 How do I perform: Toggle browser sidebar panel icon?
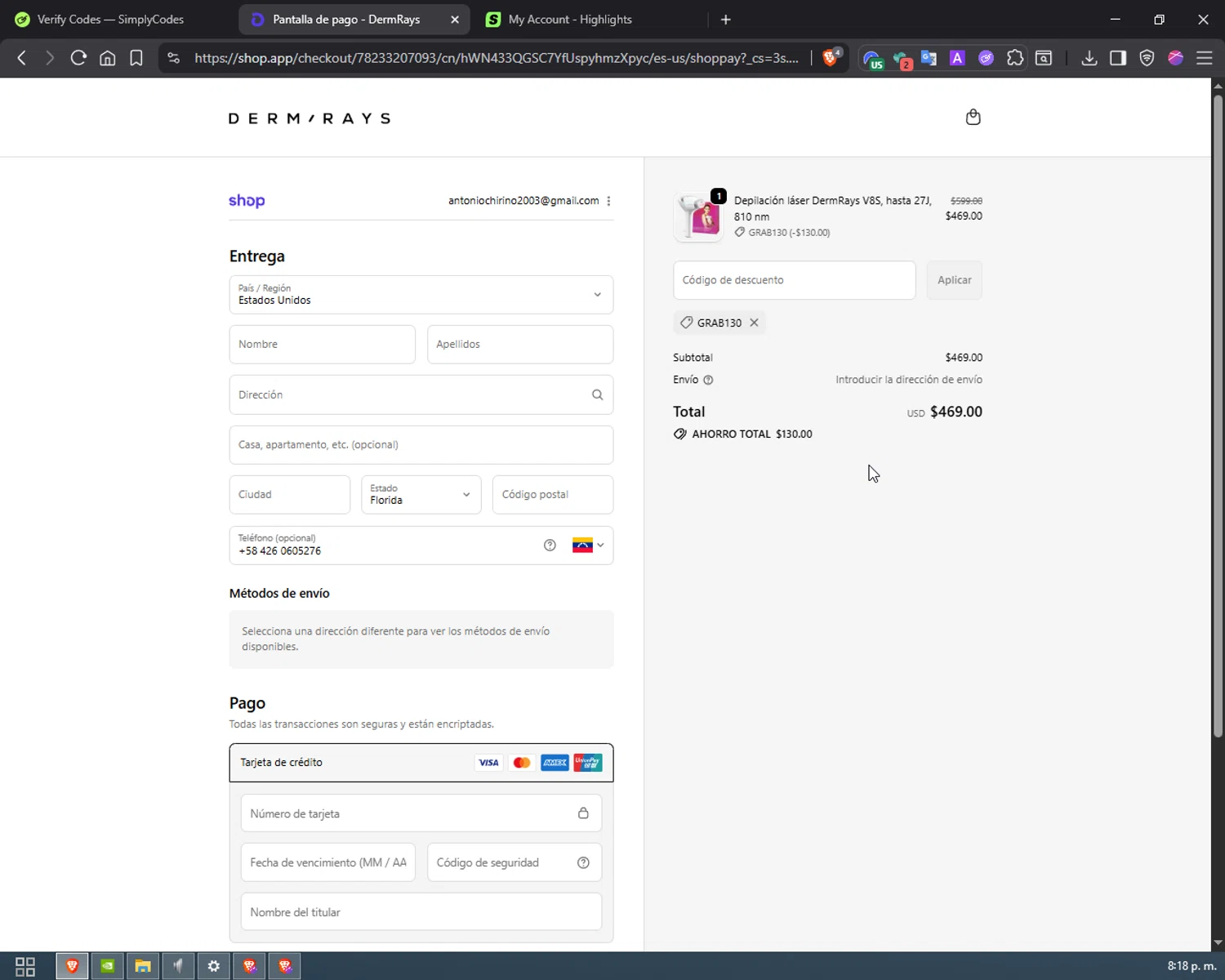click(x=1118, y=58)
